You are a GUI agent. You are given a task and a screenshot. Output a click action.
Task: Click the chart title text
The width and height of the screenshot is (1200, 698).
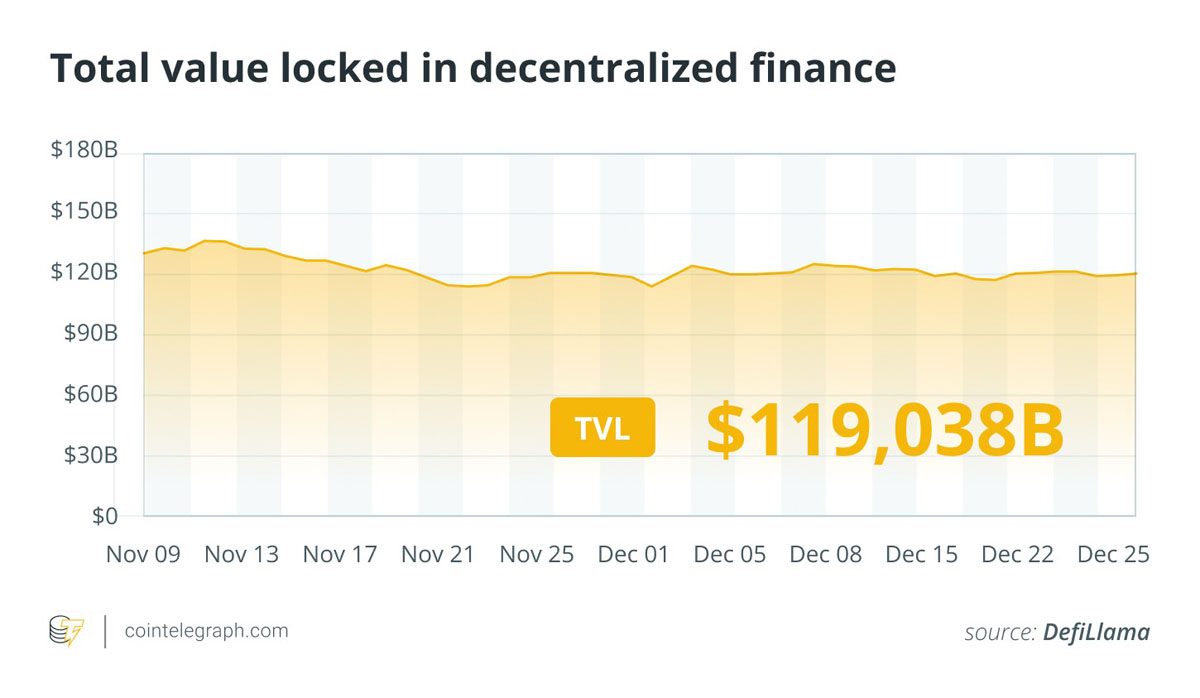coord(473,67)
